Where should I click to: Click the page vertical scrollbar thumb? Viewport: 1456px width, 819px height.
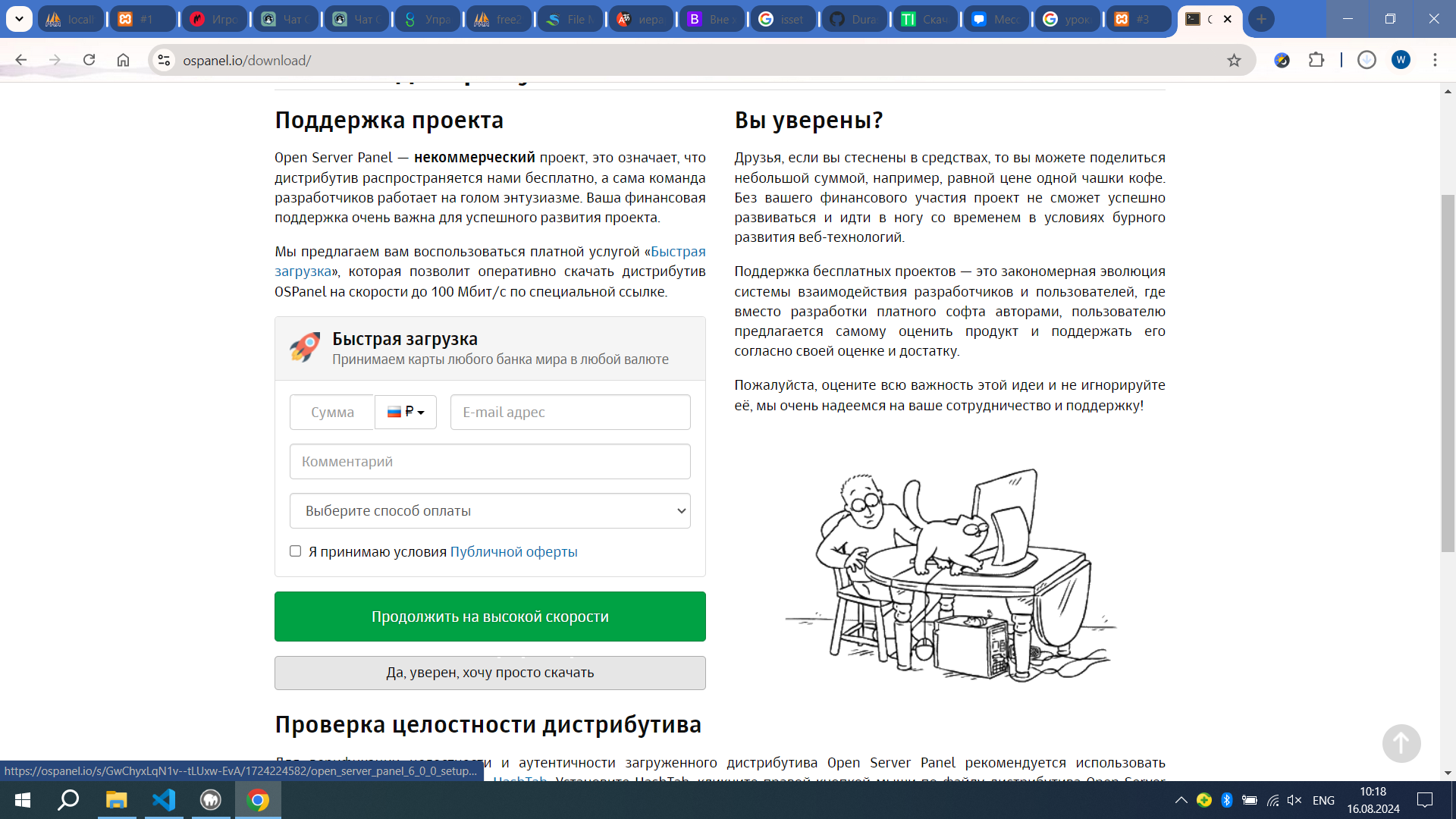[x=1448, y=373]
